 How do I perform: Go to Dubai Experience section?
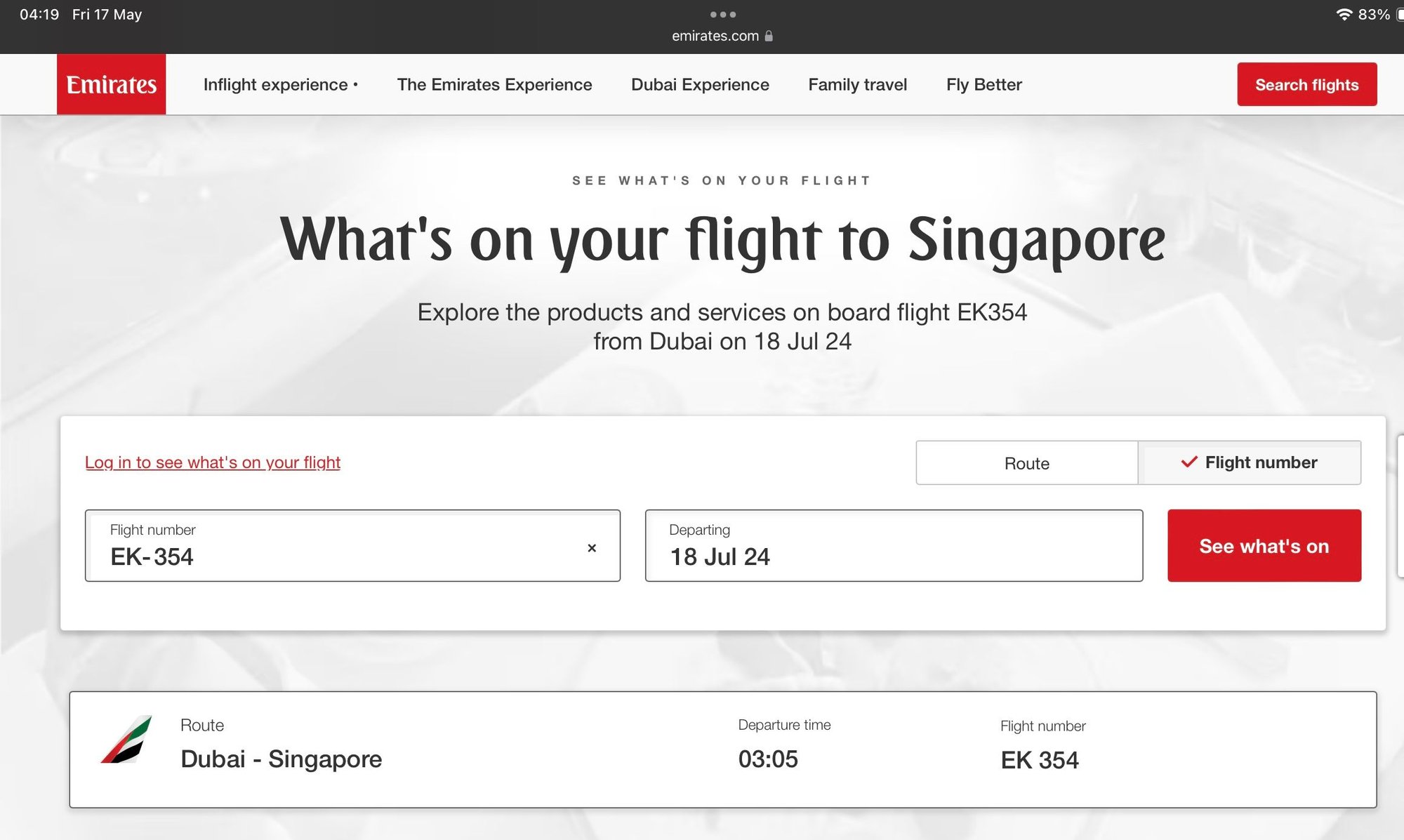tap(700, 85)
